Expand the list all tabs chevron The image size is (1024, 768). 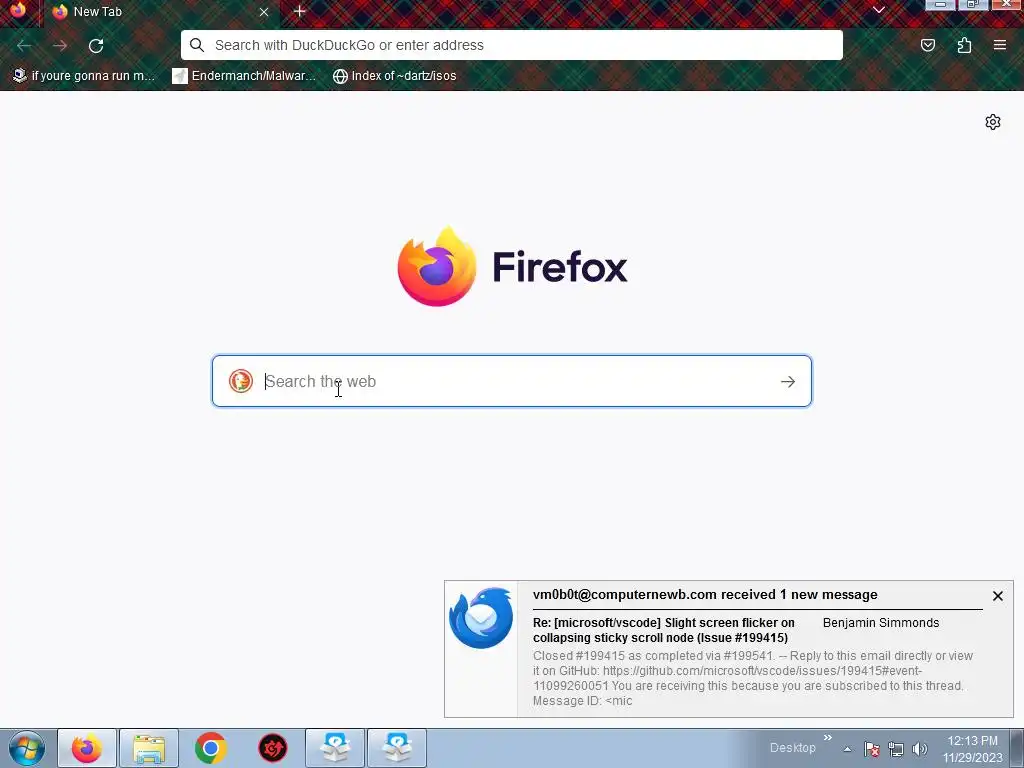pos(878,10)
